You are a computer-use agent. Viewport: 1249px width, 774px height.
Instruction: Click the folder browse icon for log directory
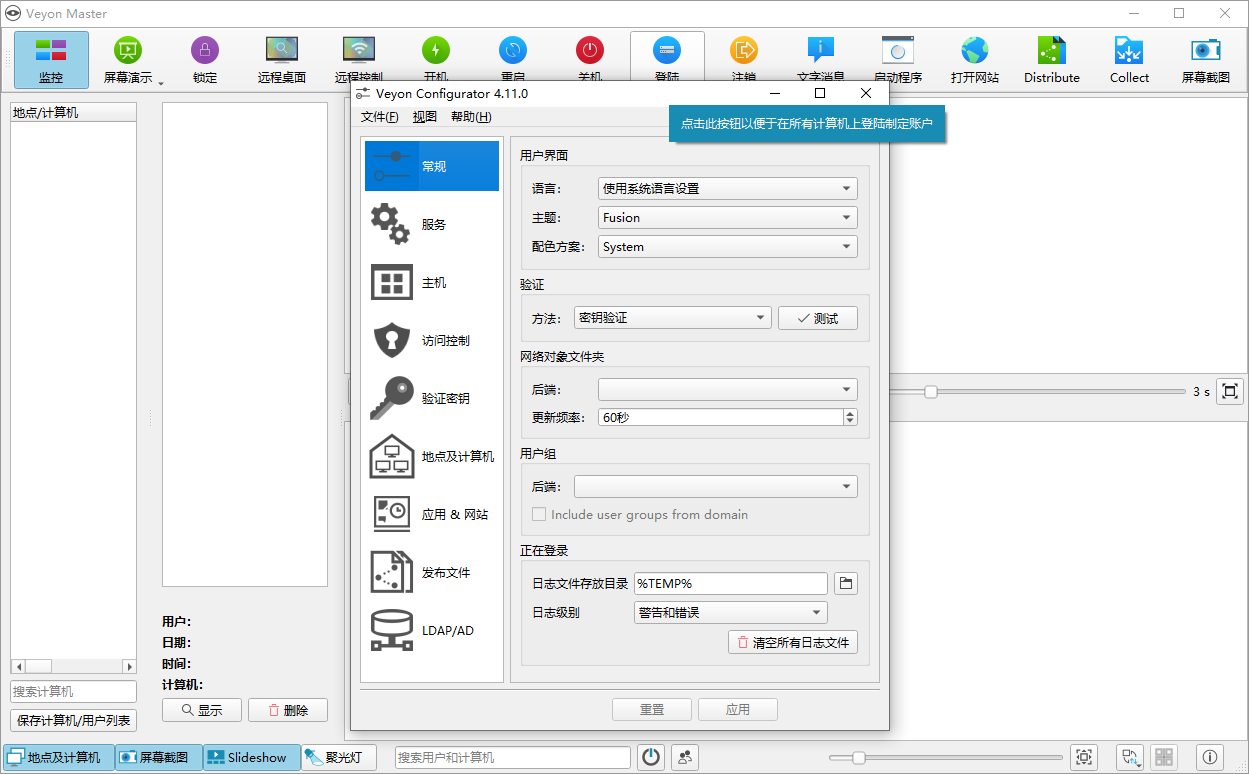click(846, 583)
